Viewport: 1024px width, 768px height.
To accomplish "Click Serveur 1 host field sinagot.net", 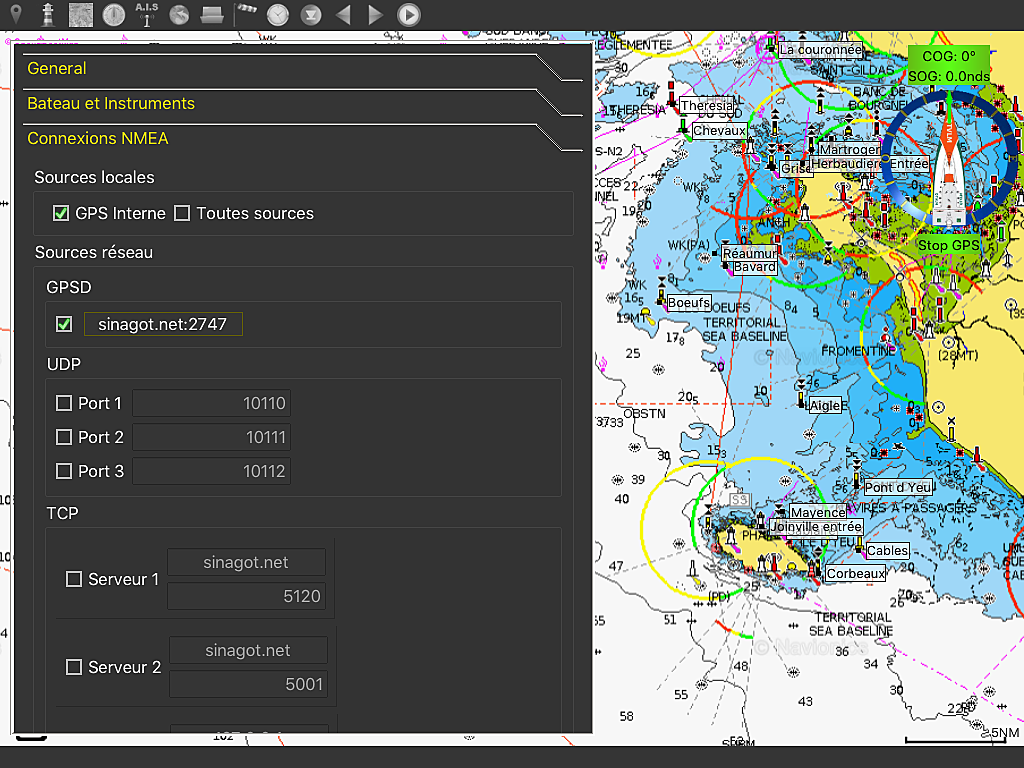I will point(246,562).
